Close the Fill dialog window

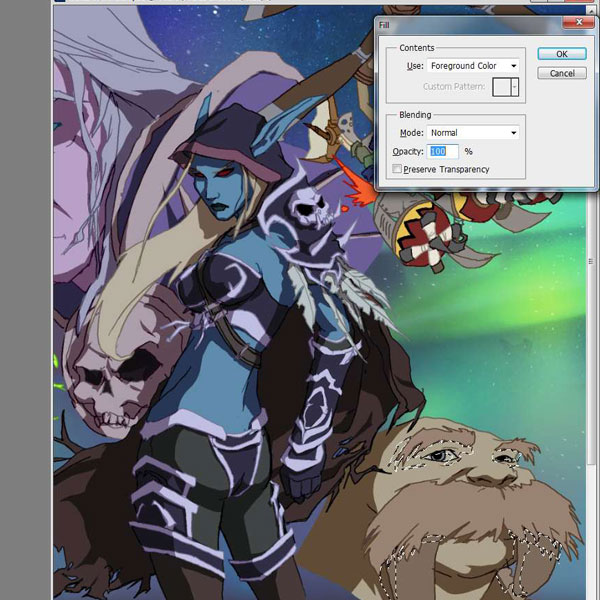tap(579, 23)
